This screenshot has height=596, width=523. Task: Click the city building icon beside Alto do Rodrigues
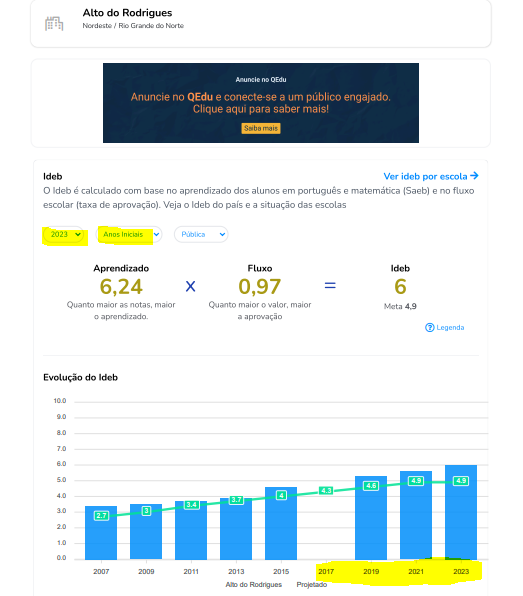click(x=54, y=24)
